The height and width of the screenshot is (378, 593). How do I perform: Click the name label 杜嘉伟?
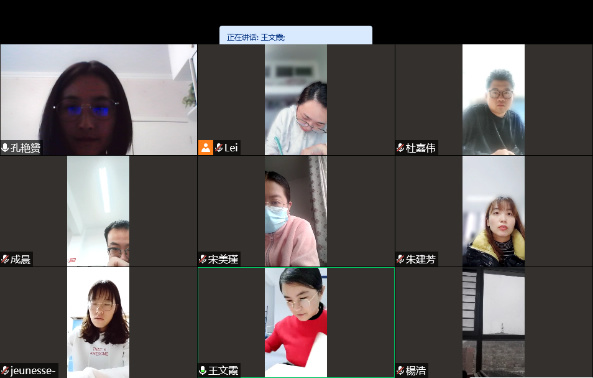coord(421,147)
